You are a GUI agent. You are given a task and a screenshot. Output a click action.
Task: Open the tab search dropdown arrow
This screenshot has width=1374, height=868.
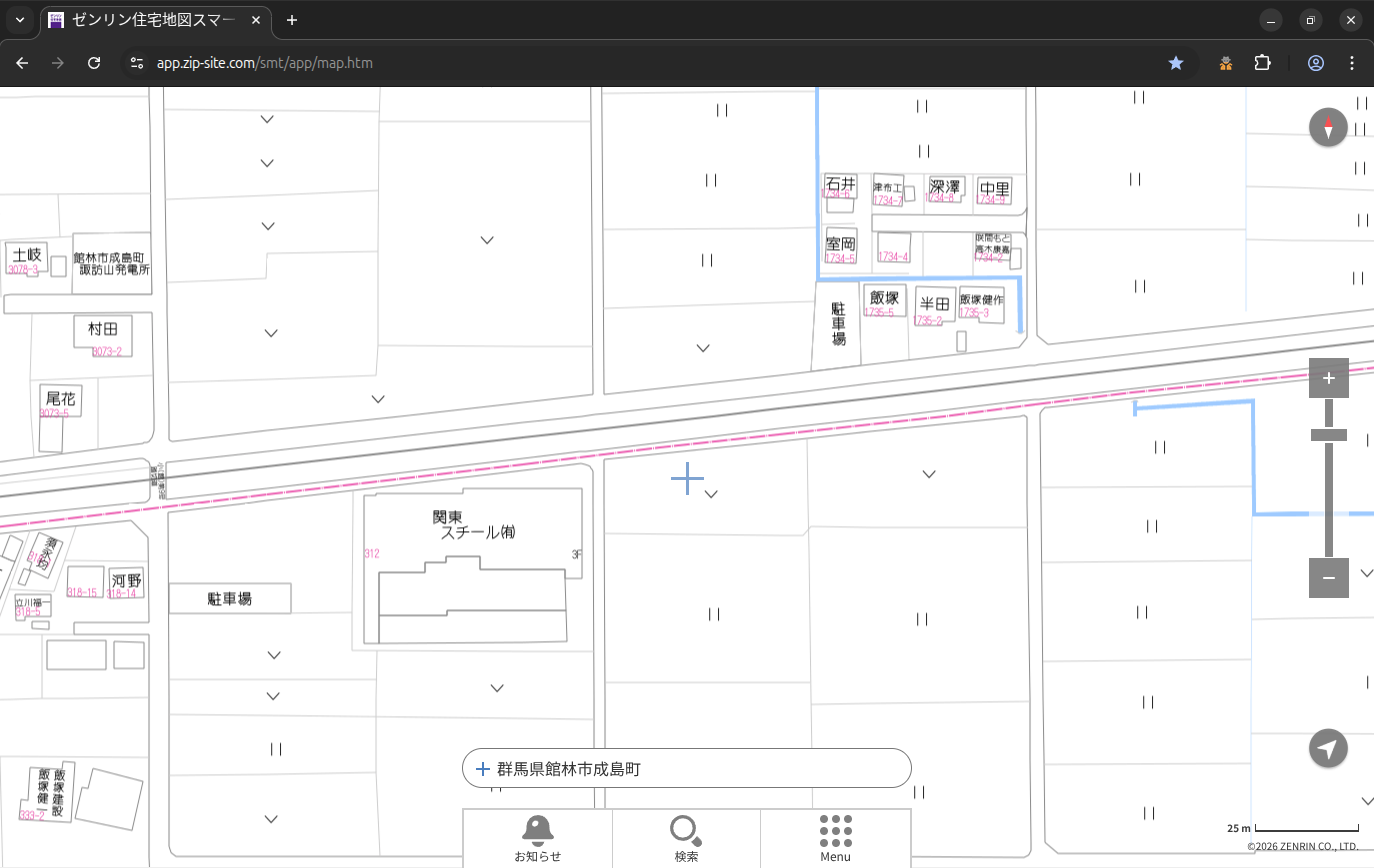pos(20,20)
